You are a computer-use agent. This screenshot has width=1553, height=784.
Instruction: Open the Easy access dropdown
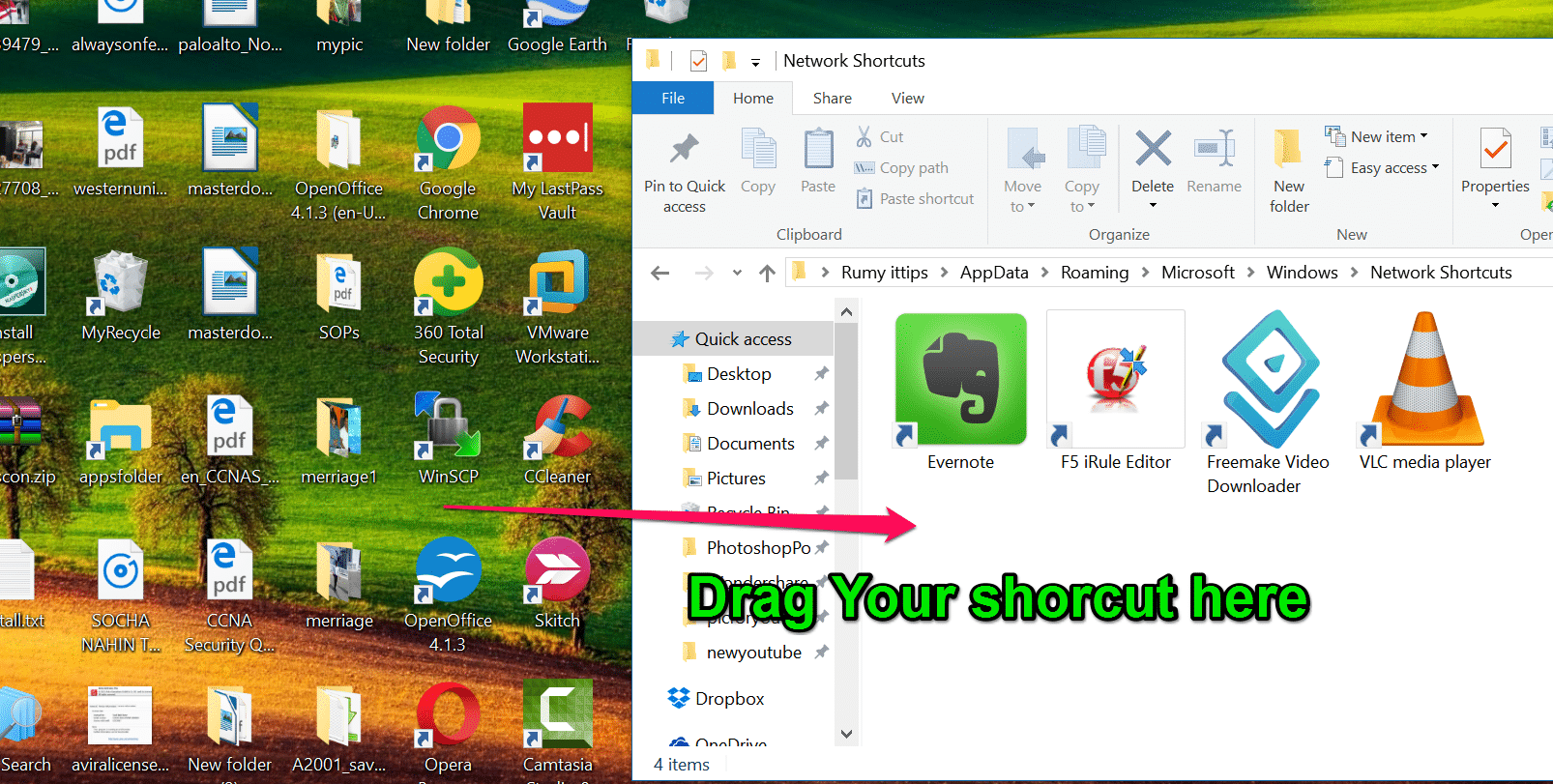[1382, 167]
